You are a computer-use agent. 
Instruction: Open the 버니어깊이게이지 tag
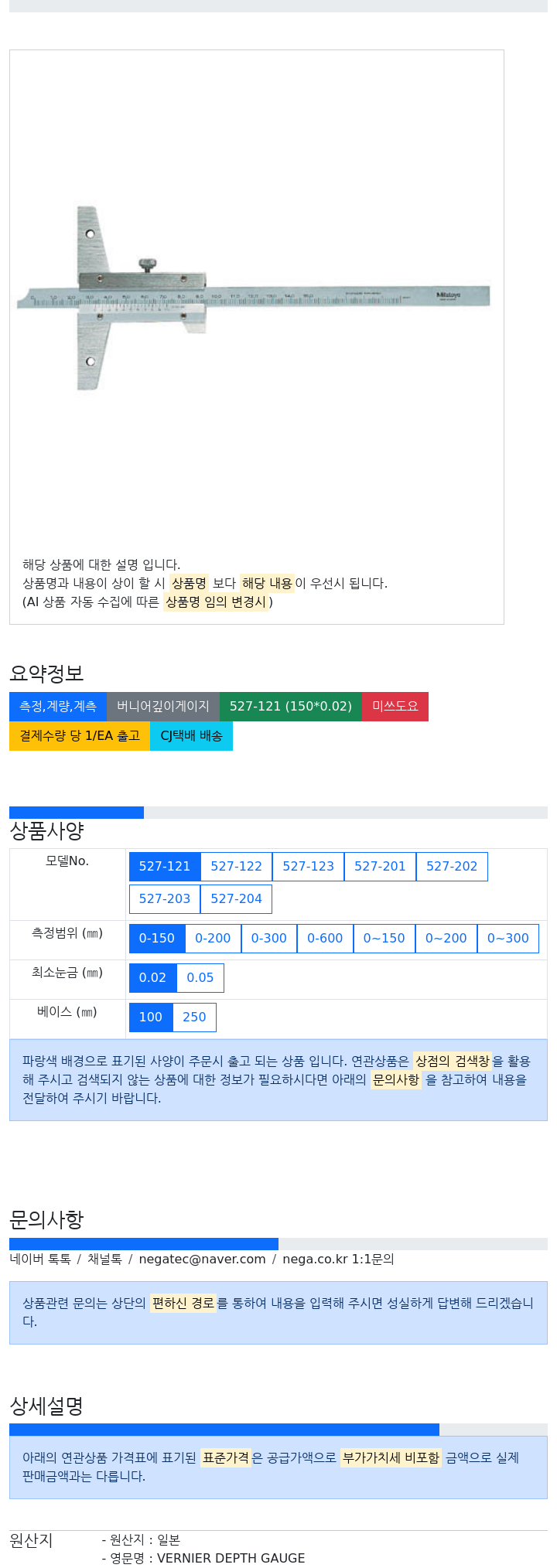(163, 706)
